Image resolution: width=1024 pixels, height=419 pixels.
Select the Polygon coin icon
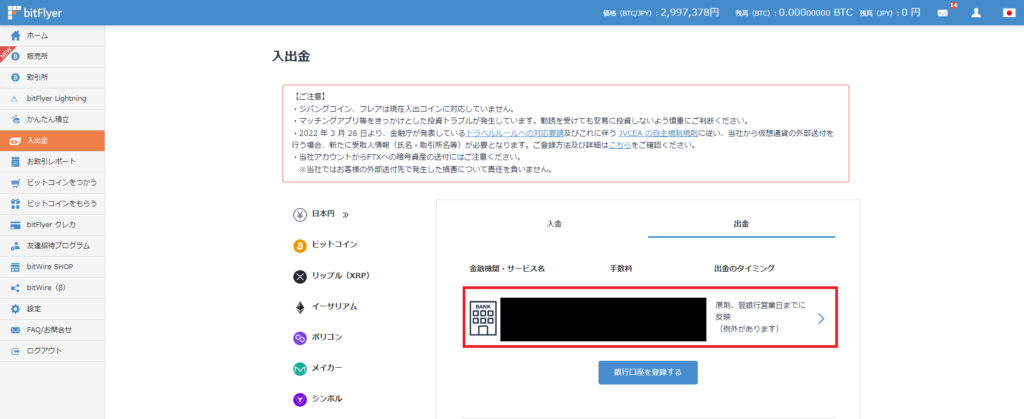coord(299,338)
